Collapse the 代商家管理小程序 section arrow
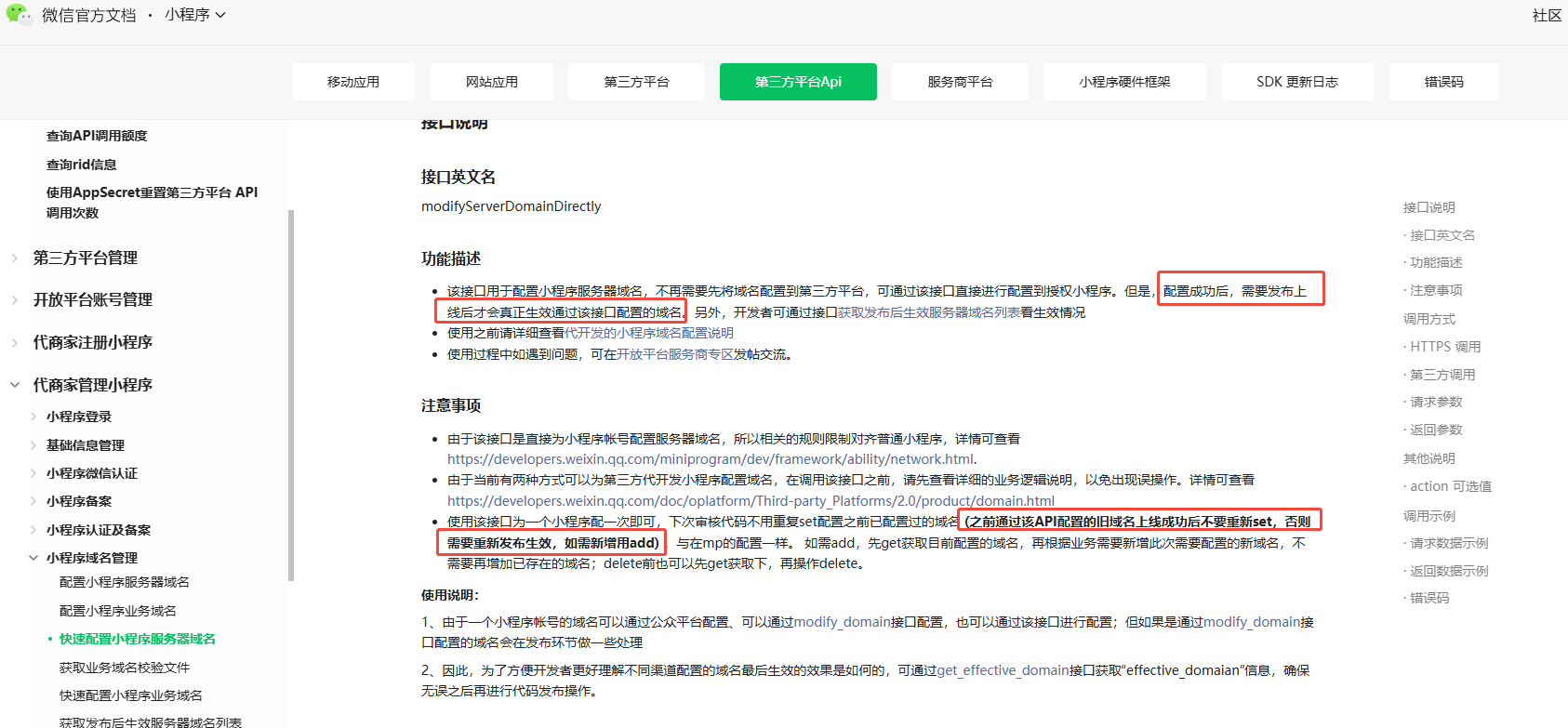Screen dimensions: 1568x728 [x=15, y=385]
